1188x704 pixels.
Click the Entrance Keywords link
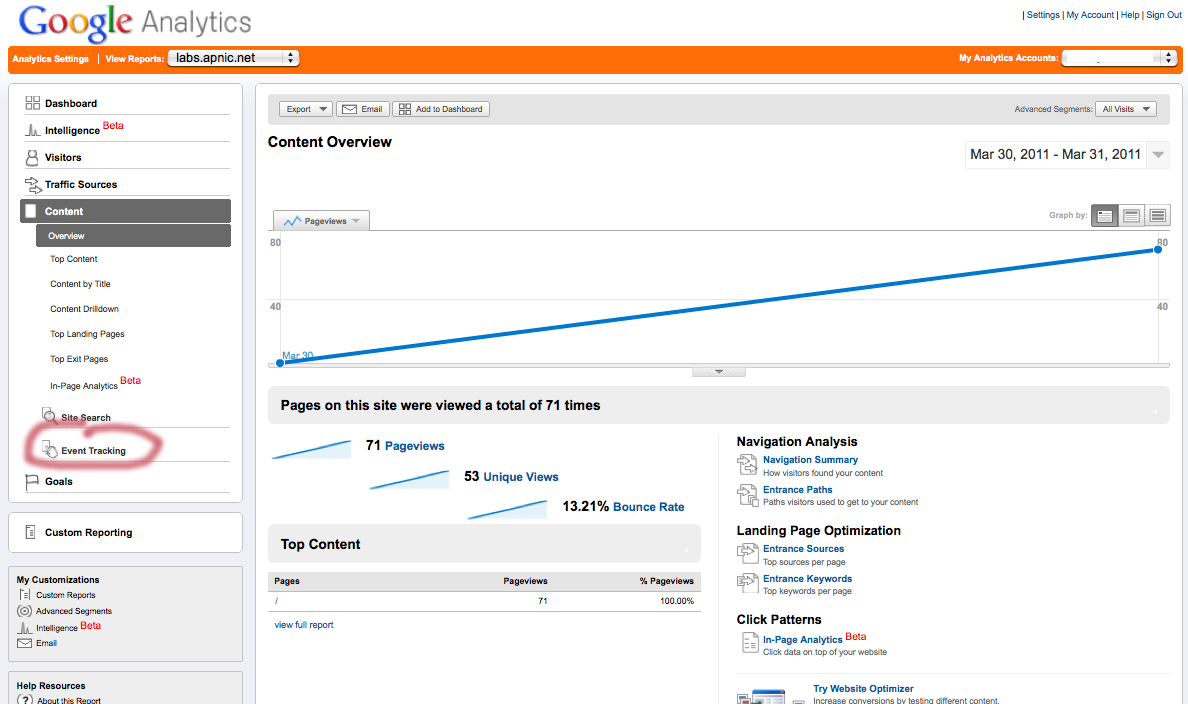(x=807, y=579)
